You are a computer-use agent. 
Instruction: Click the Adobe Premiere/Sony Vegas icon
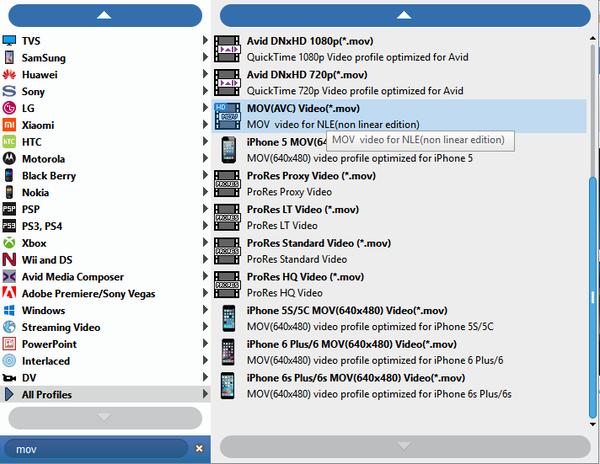tap(10, 294)
